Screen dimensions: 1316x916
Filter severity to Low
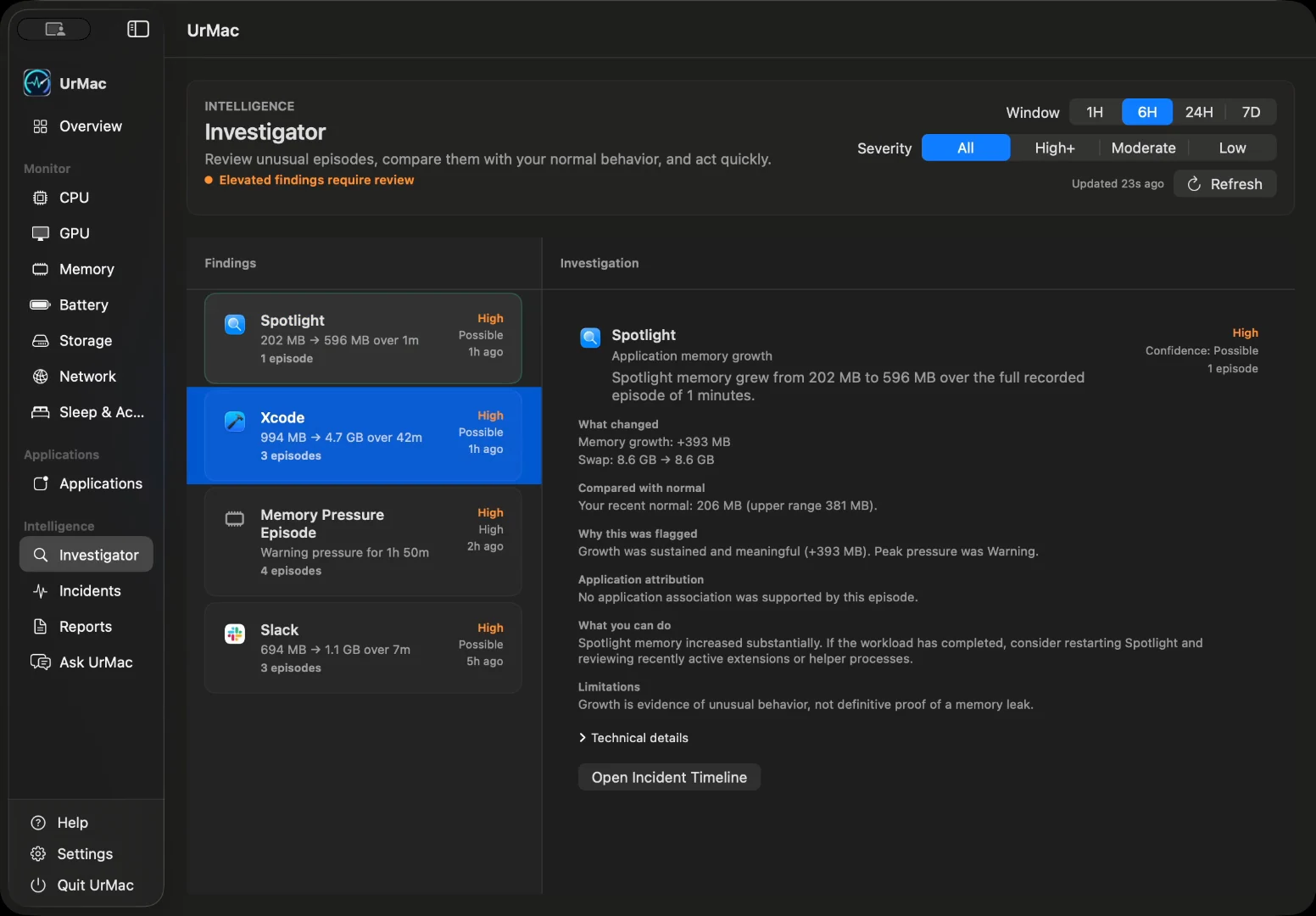click(x=1232, y=148)
